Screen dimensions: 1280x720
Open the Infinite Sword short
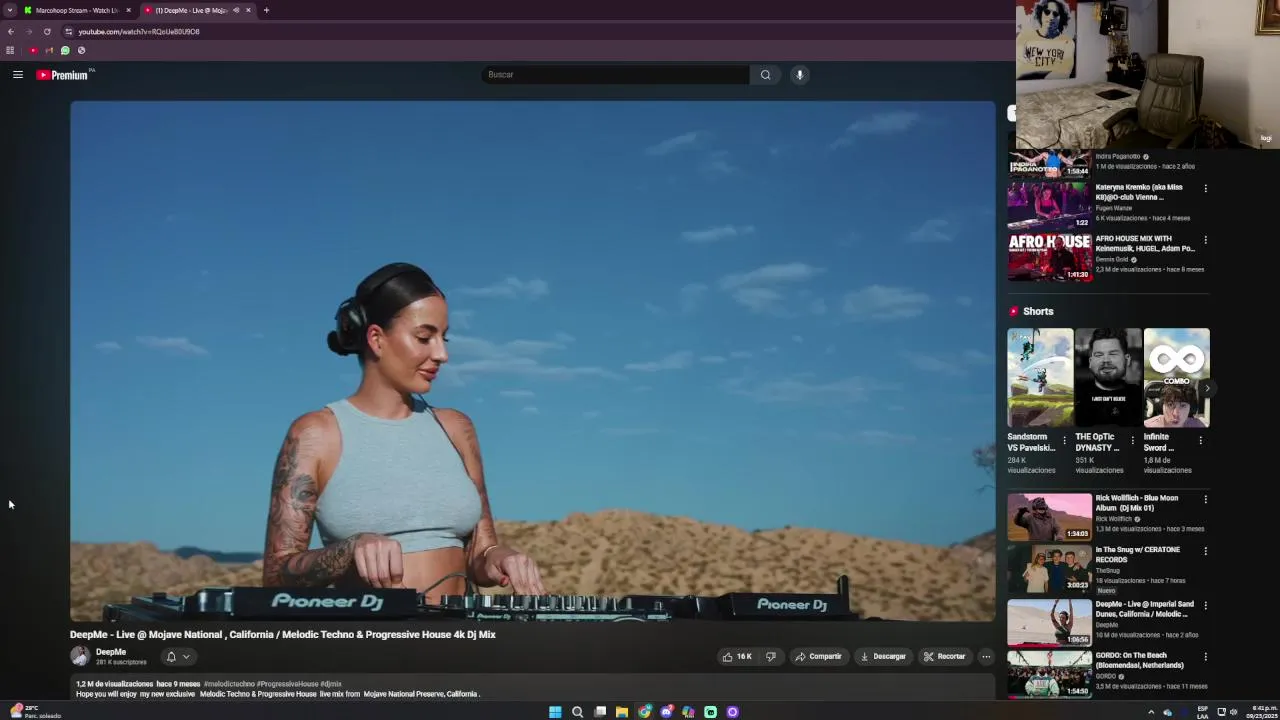(x=1176, y=377)
